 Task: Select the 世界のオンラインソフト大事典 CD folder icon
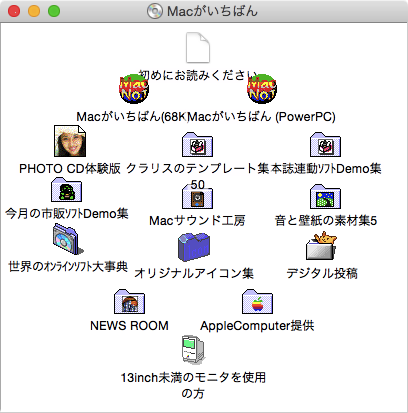coord(67,239)
